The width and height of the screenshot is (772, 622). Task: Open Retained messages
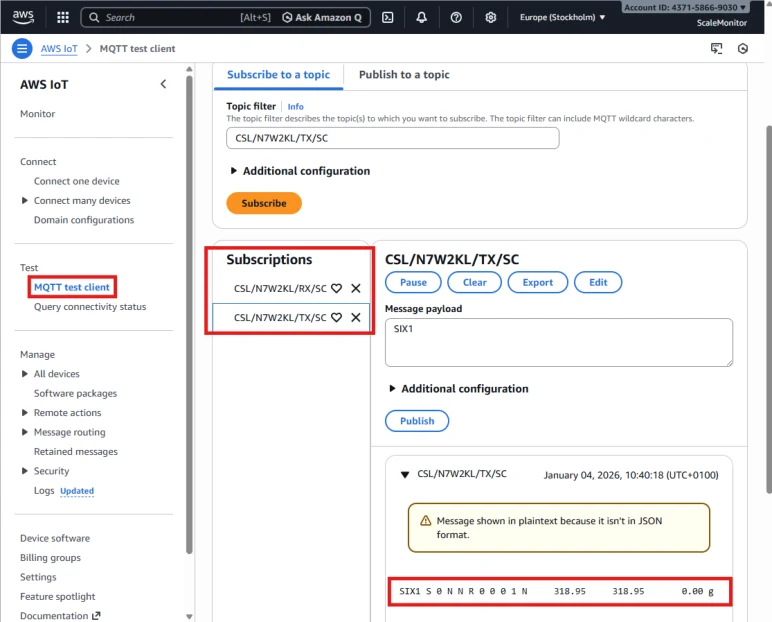click(76, 452)
